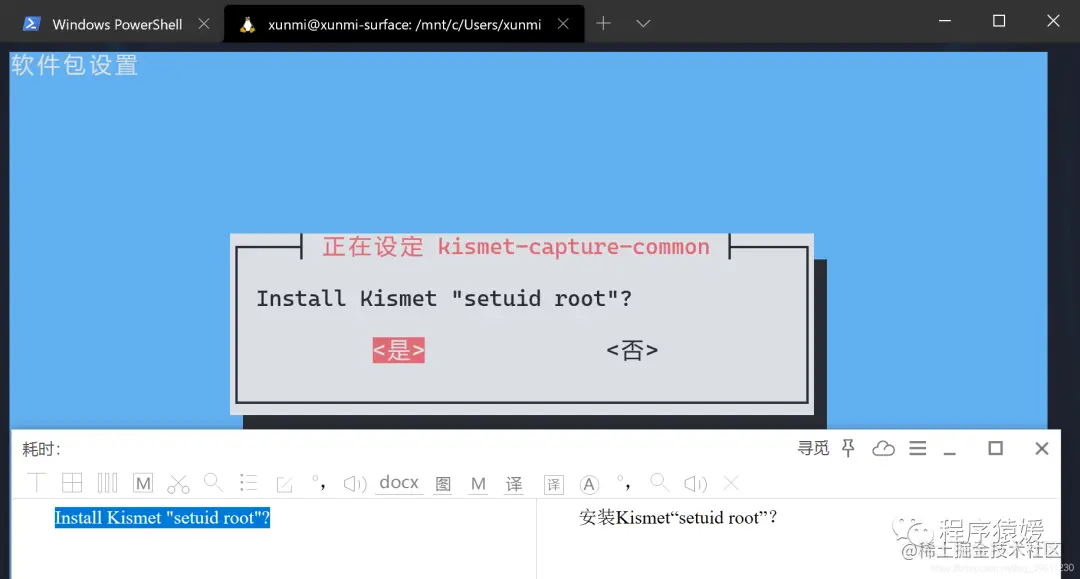The width and height of the screenshot is (1080, 579).
Task: Click the X clear icon in the toolbar
Action: [731, 483]
